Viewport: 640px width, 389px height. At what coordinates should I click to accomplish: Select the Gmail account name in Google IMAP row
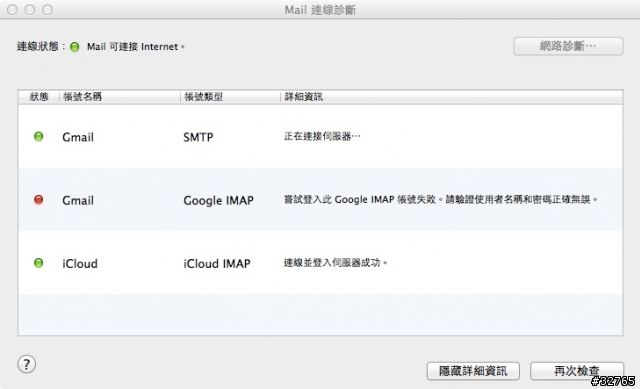point(78,200)
